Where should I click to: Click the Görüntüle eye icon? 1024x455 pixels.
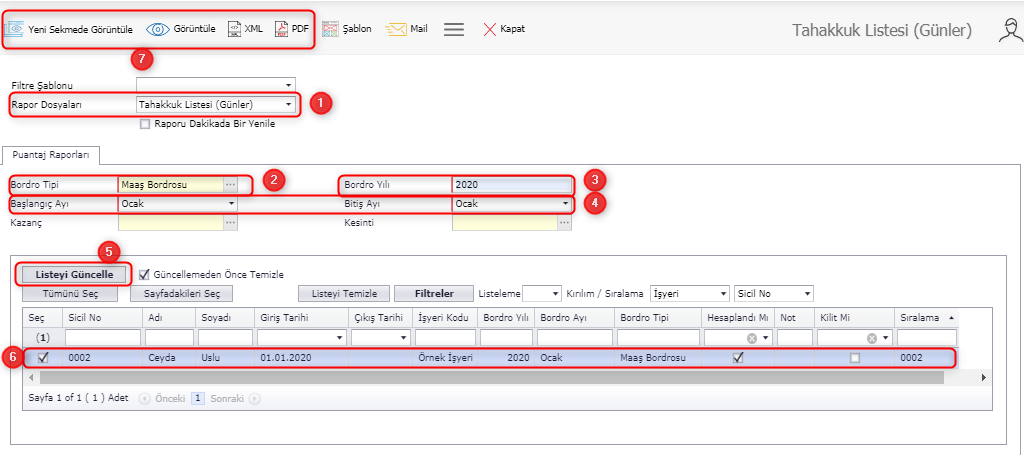tap(157, 29)
